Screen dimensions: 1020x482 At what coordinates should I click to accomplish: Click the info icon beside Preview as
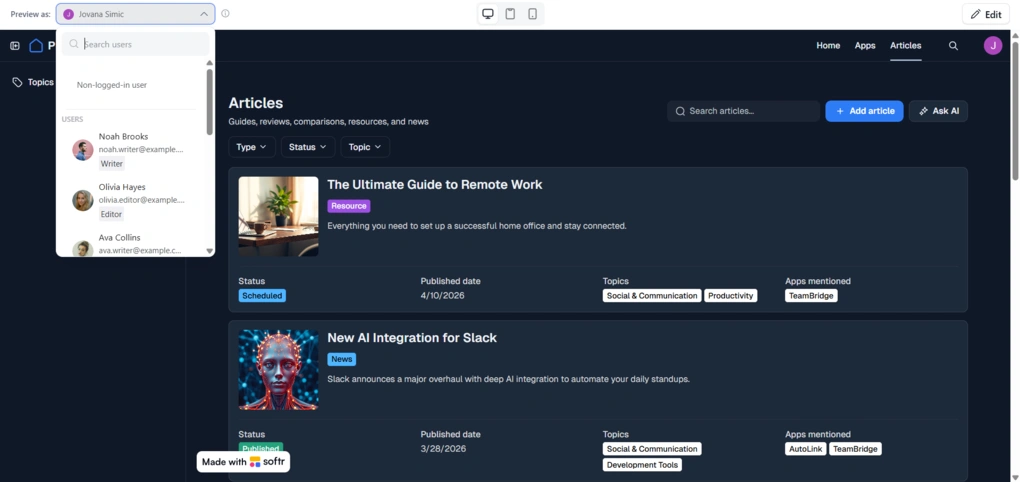point(225,14)
